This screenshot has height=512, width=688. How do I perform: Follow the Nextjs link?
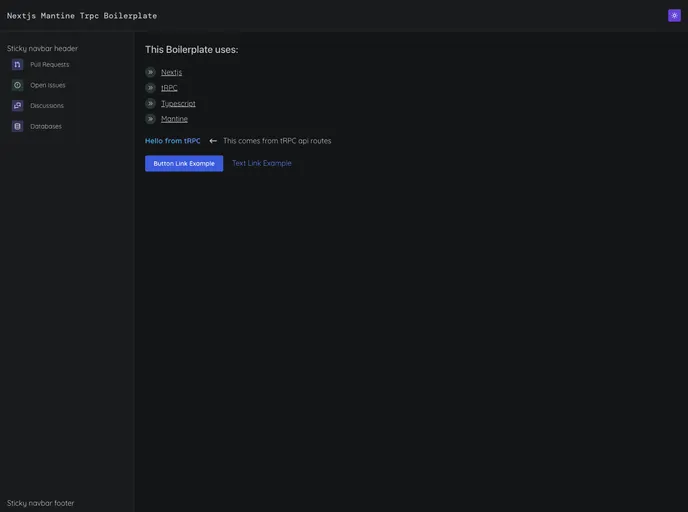(171, 72)
